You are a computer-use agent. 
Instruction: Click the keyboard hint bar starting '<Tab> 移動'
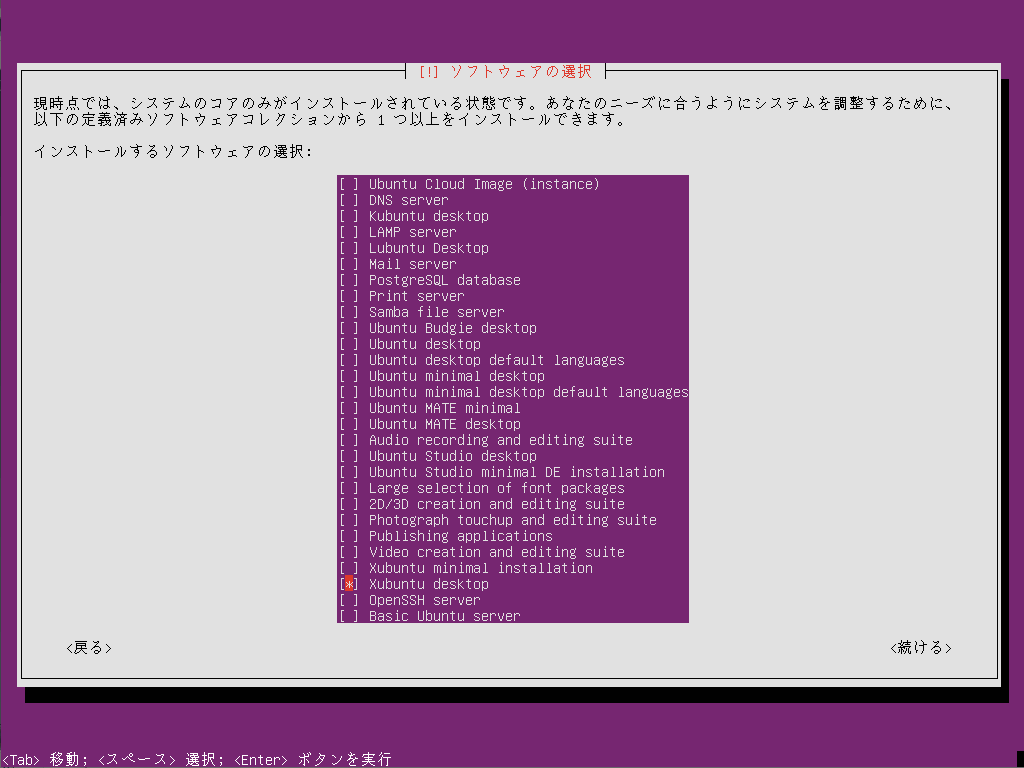pos(197,760)
